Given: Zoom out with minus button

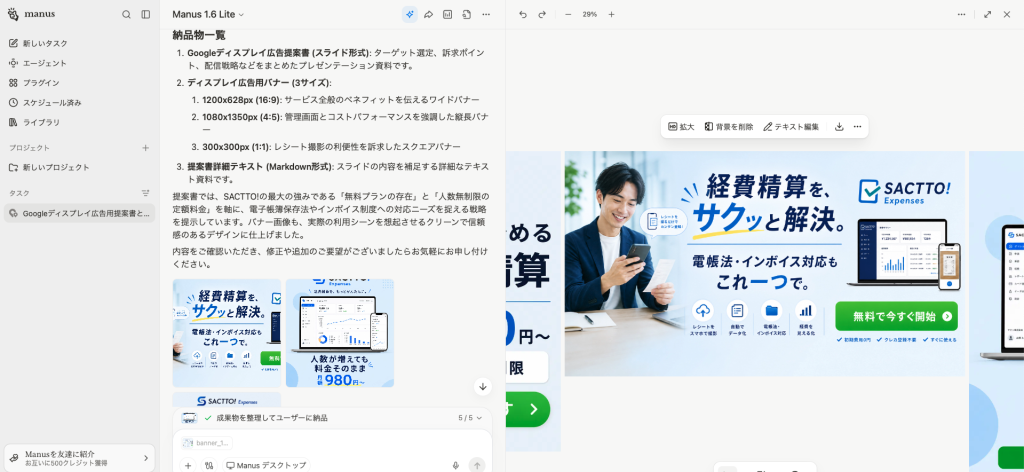Looking at the screenshot, I should (568, 14).
